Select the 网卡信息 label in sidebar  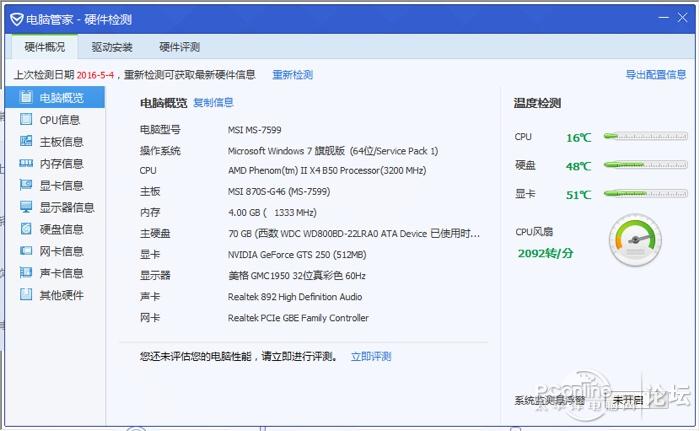(62, 251)
